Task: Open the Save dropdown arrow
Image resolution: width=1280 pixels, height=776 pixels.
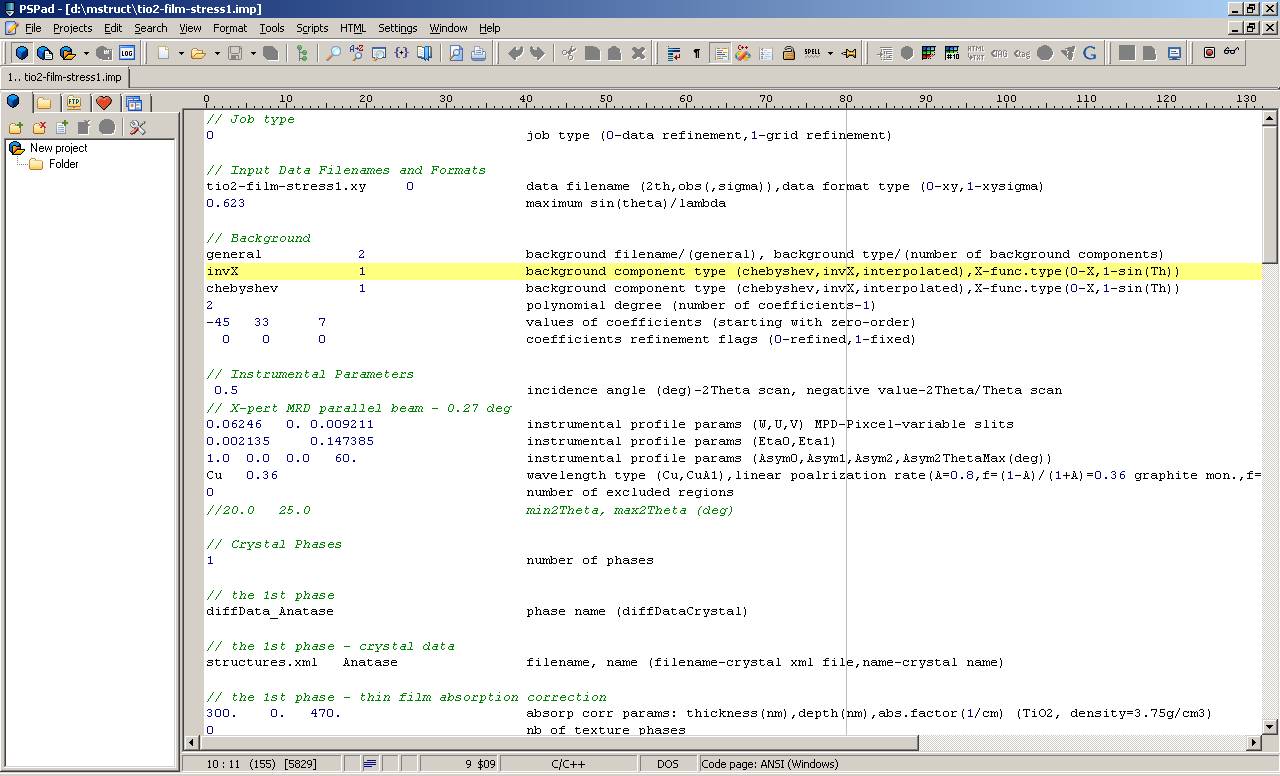Action: [252, 53]
